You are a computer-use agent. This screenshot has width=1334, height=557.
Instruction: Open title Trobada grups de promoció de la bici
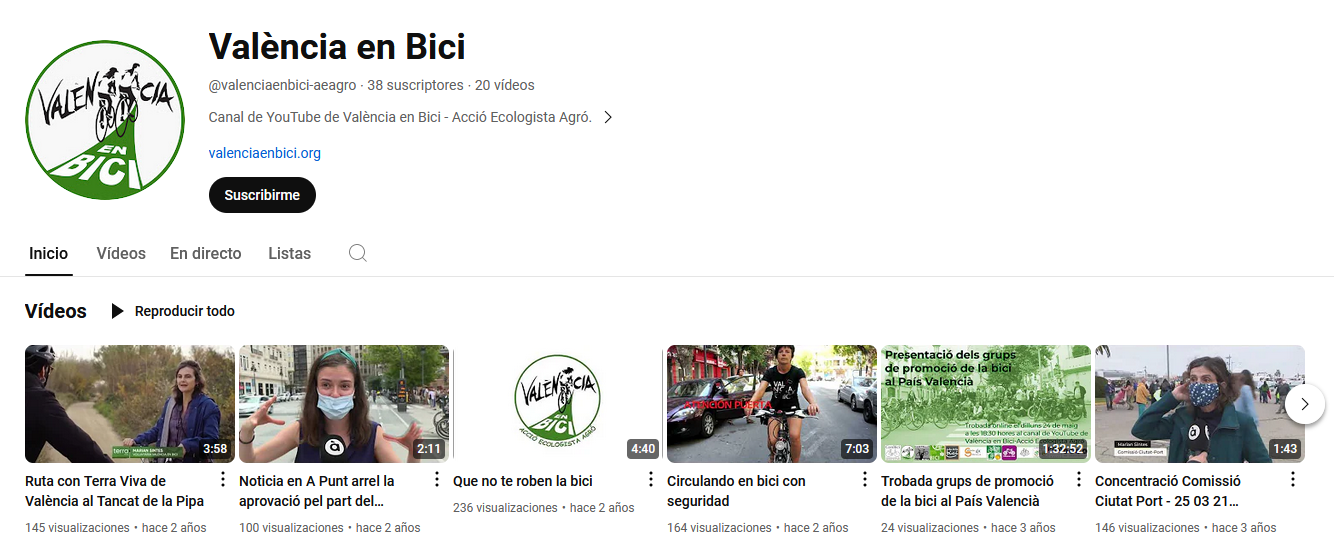(967, 491)
